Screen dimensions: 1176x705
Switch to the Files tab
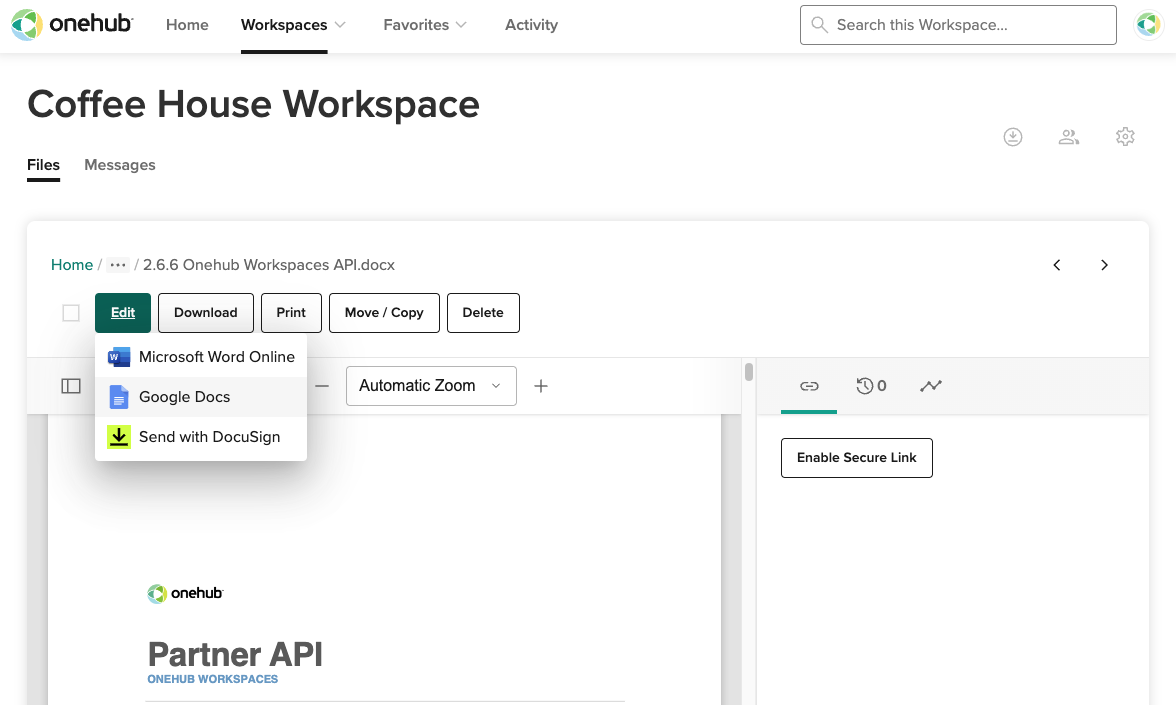tap(44, 165)
